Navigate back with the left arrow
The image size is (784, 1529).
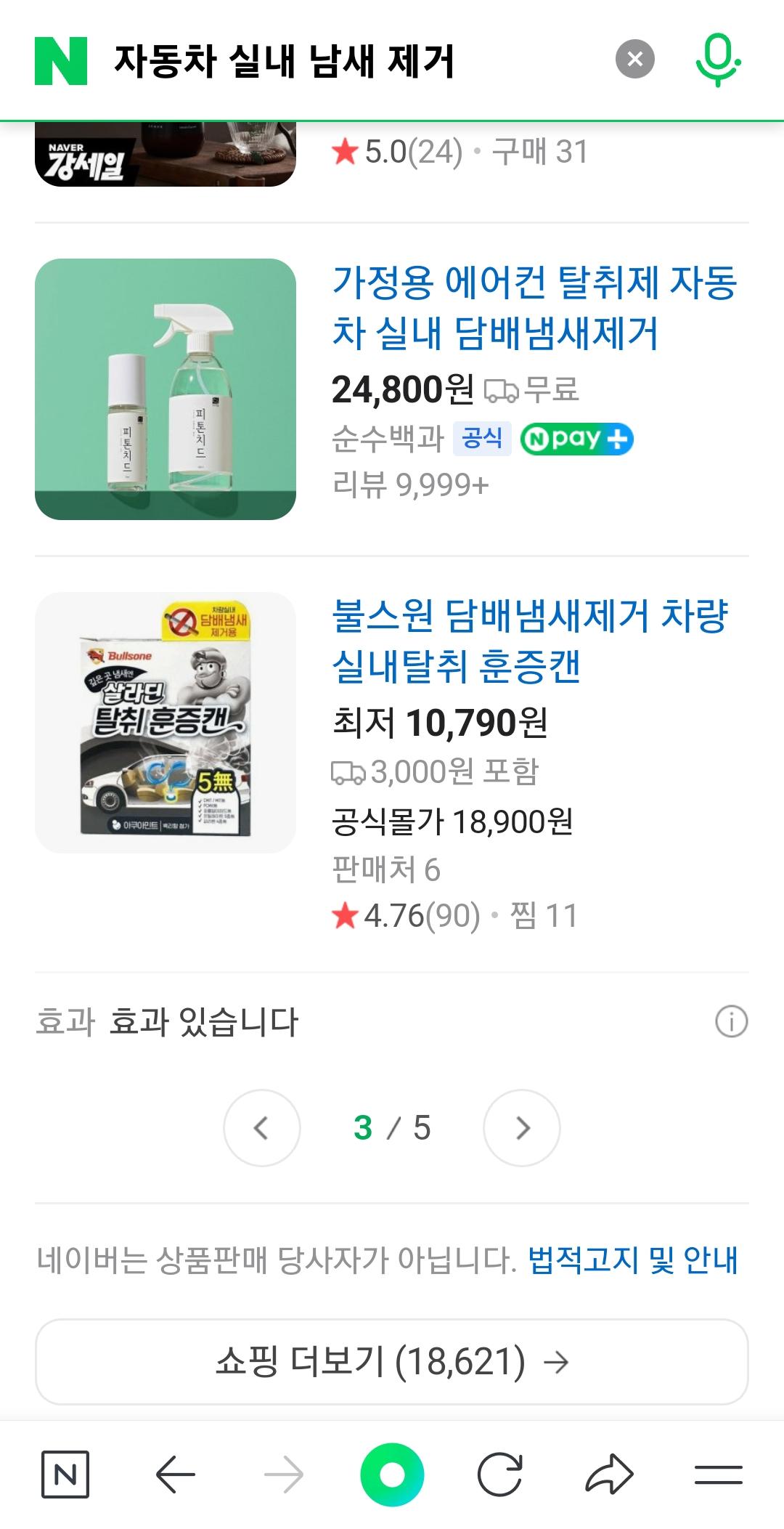click(x=176, y=1475)
